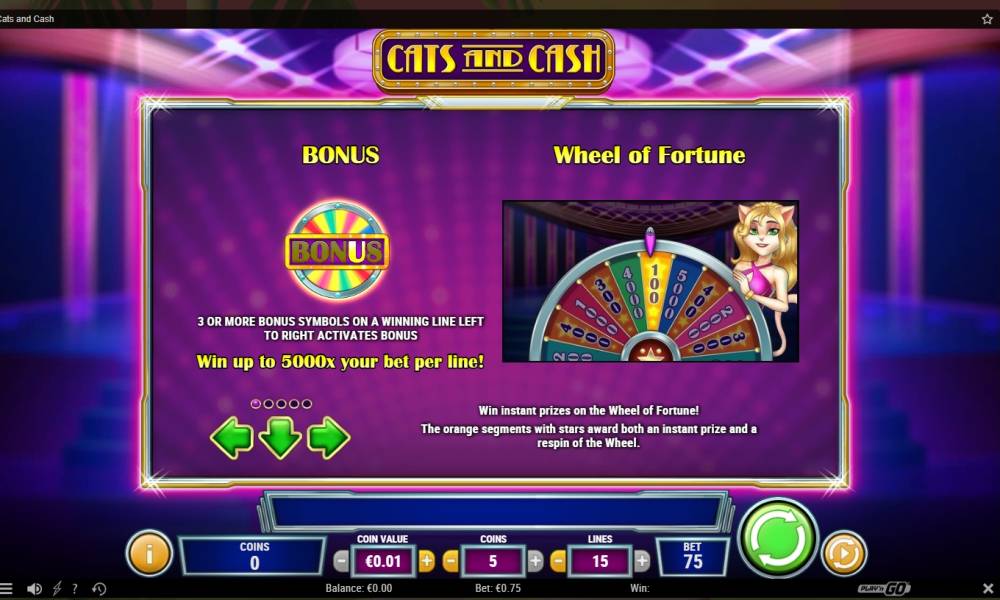Decrease number of coins

click(x=450, y=562)
